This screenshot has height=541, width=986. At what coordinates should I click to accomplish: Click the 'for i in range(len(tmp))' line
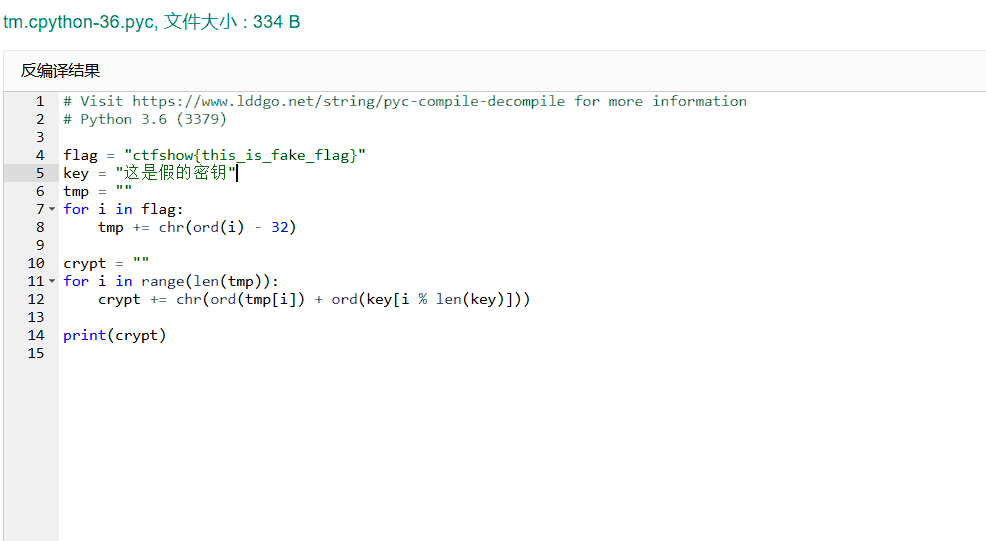click(x=170, y=281)
